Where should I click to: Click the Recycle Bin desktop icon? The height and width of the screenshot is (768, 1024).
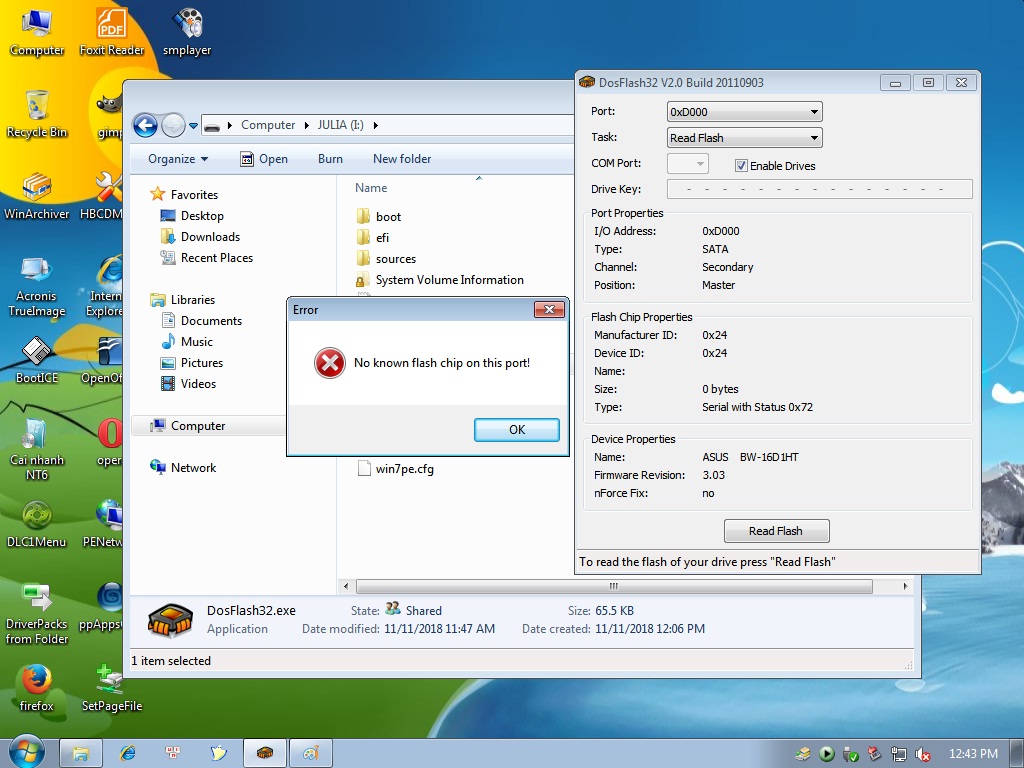[37, 114]
